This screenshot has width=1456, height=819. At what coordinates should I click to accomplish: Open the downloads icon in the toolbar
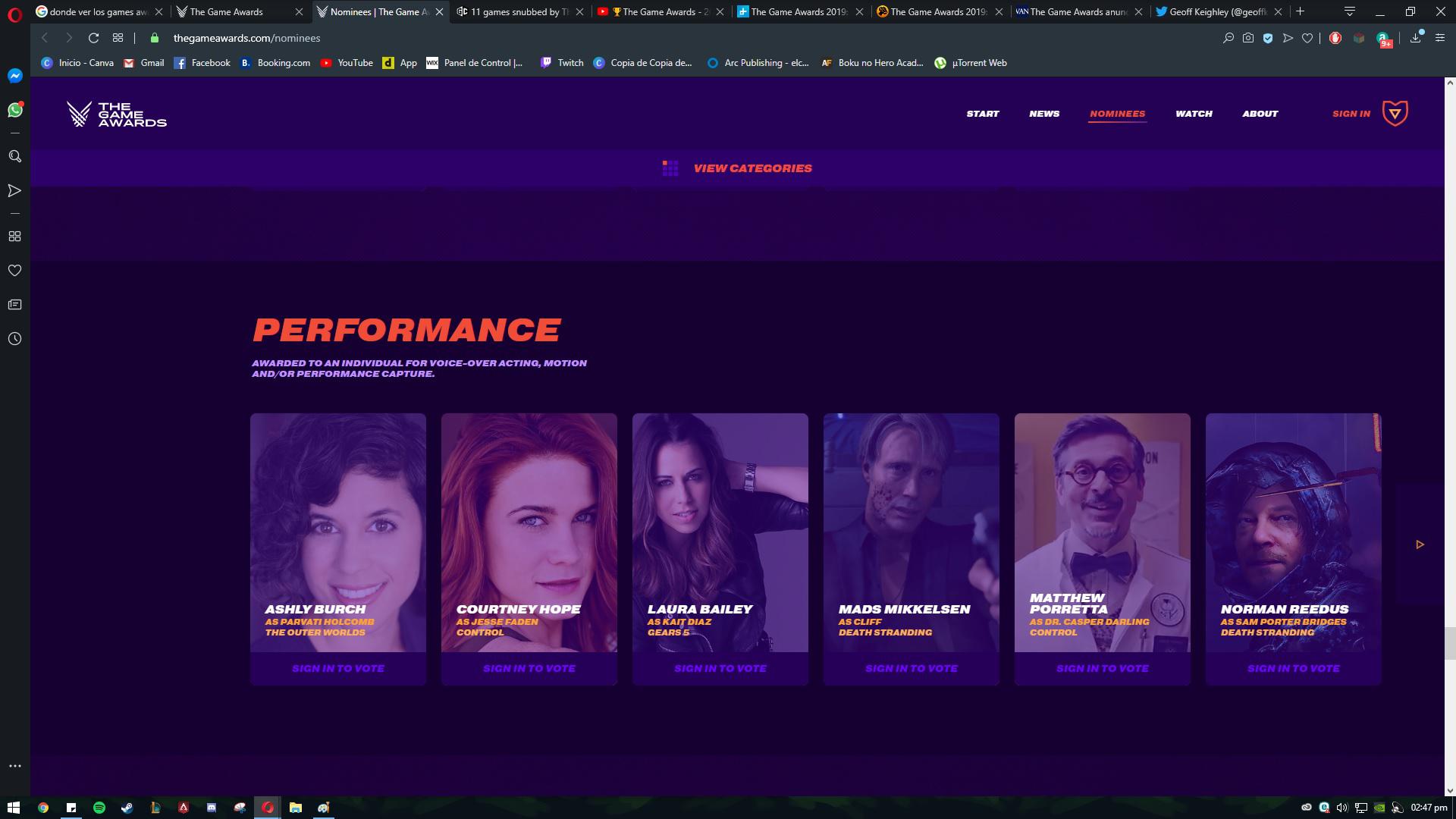(x=1415, y=38)
